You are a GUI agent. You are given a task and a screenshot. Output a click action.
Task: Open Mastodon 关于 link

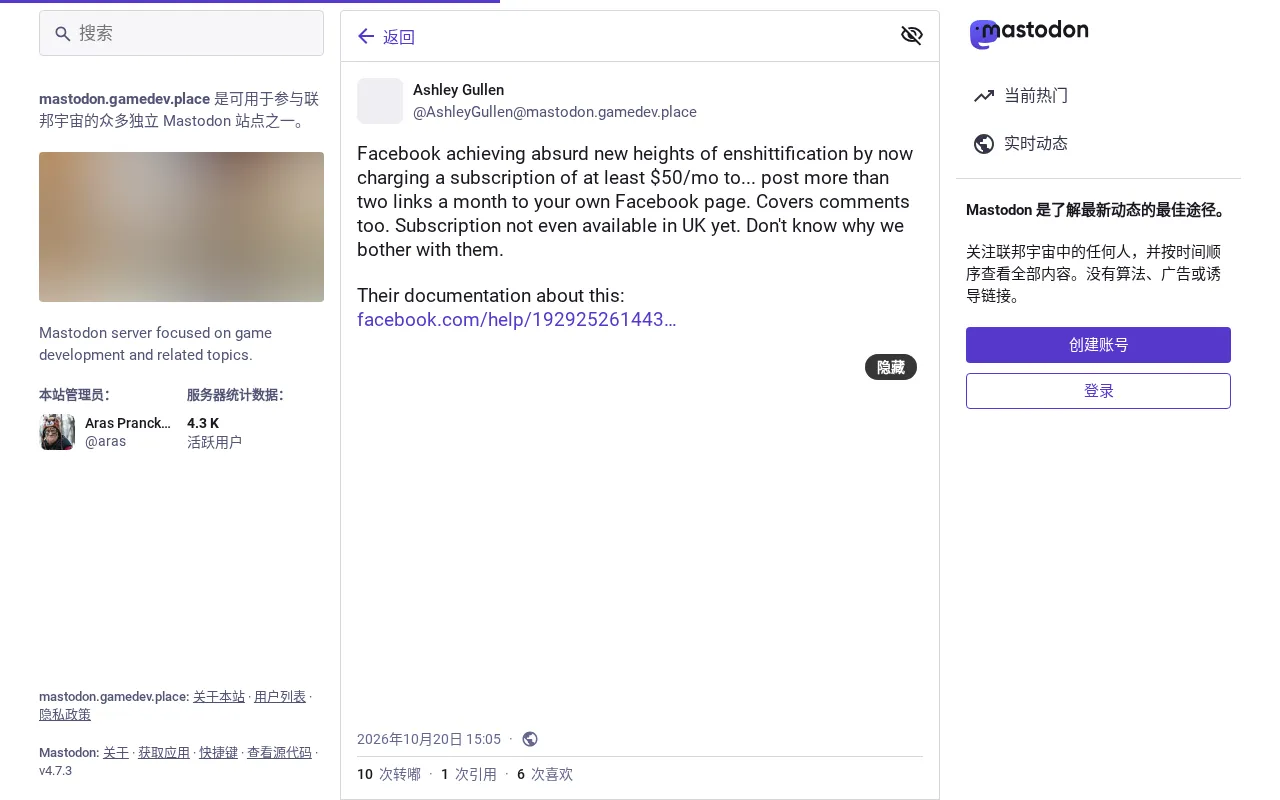116,753
